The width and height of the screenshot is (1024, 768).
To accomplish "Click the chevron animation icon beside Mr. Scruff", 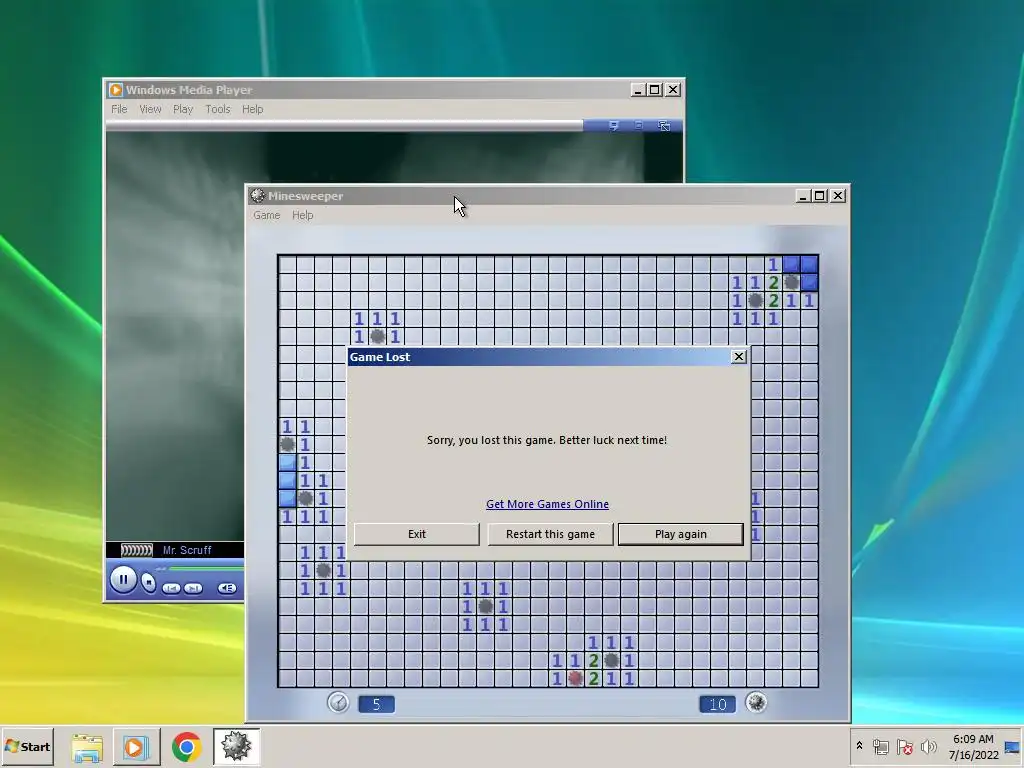I will click(136, 550).
